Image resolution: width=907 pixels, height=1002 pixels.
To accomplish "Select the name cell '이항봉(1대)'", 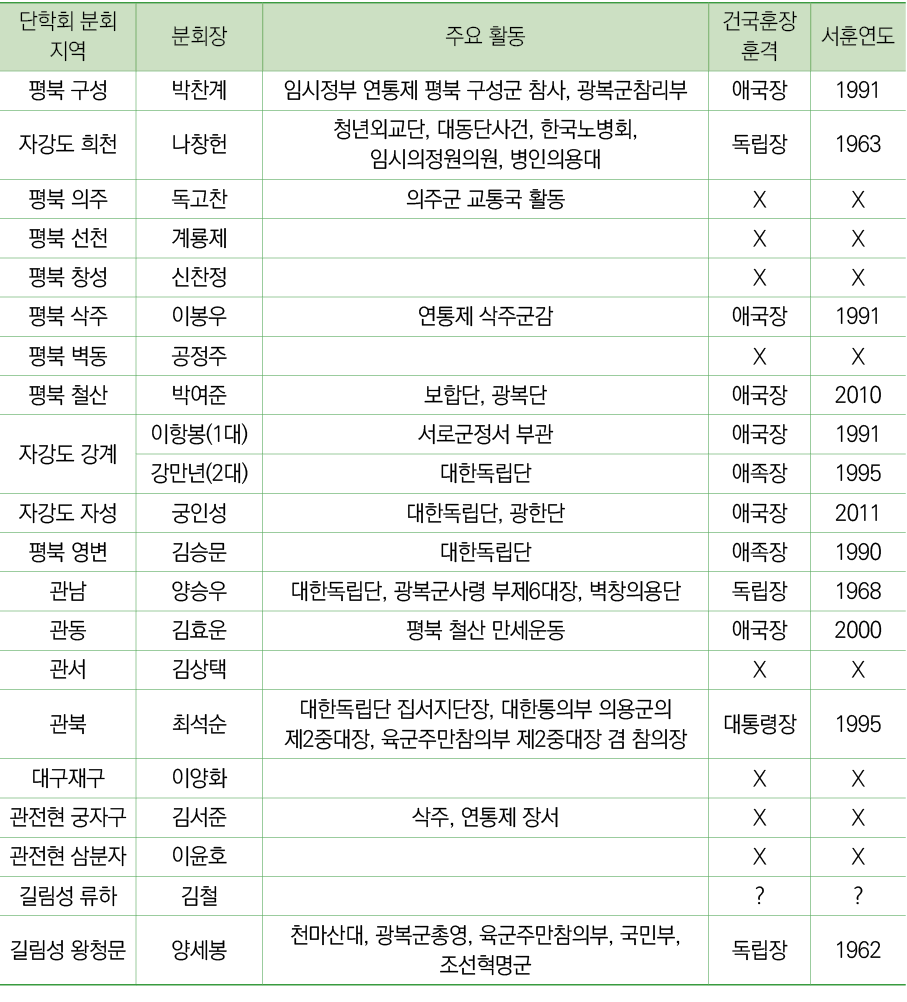I will (x=199, y=435).
